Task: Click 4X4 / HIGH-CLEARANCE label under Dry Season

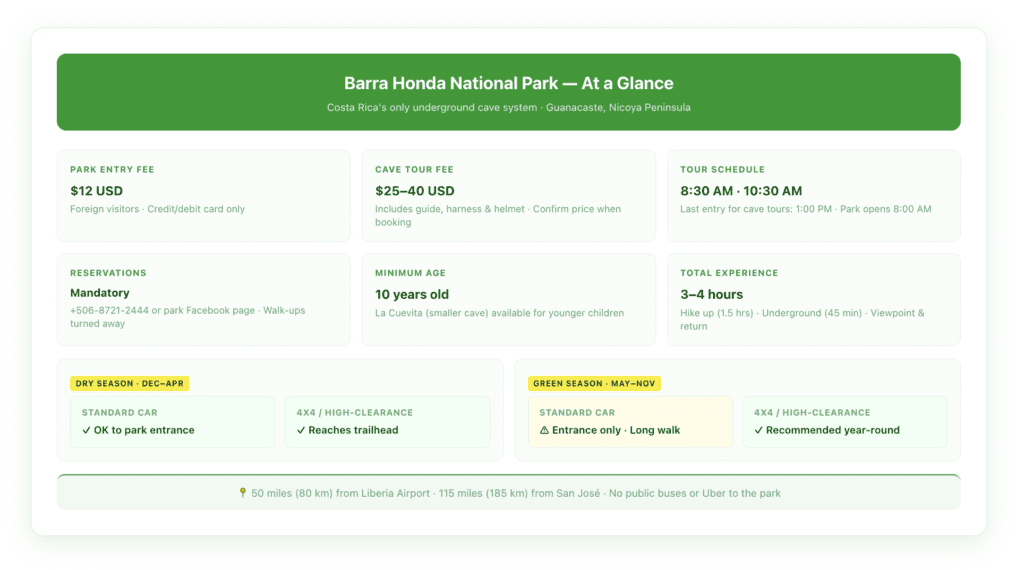Action: (355, 413)
